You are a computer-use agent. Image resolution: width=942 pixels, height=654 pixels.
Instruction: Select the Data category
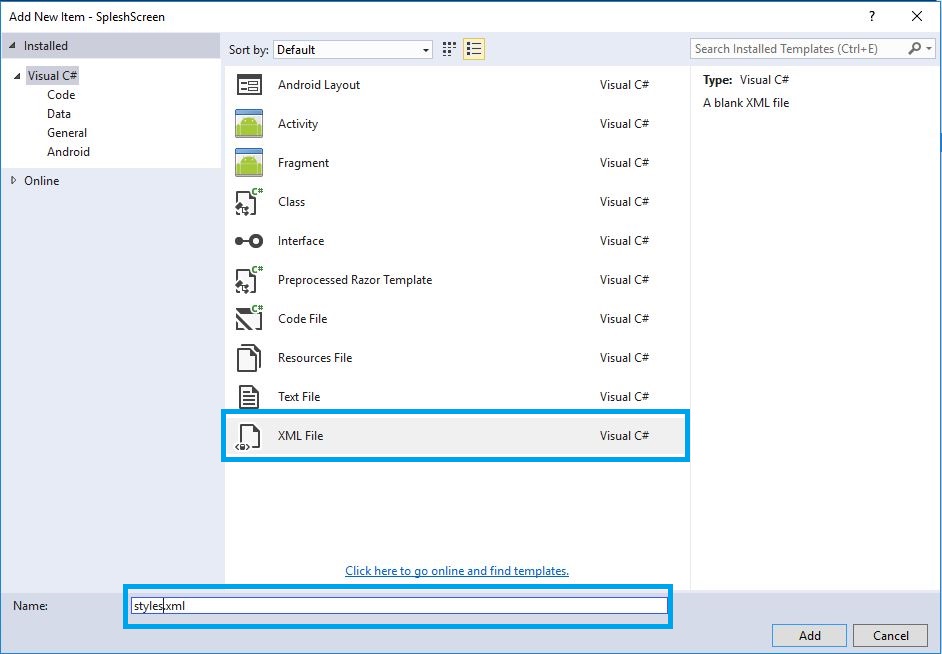click(59, 114)
